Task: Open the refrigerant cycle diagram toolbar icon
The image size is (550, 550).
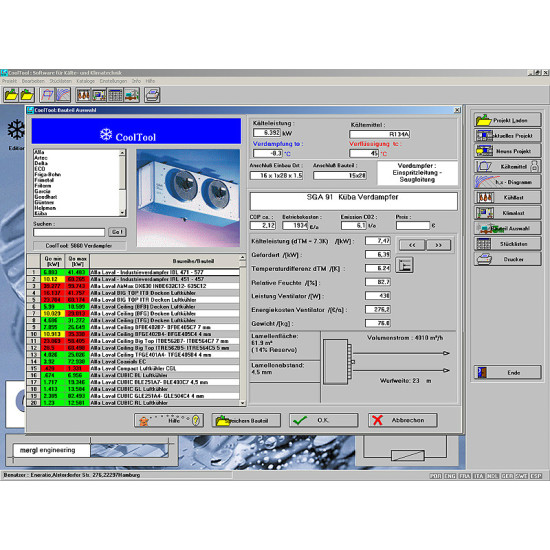Action: (x=47, y=95)
